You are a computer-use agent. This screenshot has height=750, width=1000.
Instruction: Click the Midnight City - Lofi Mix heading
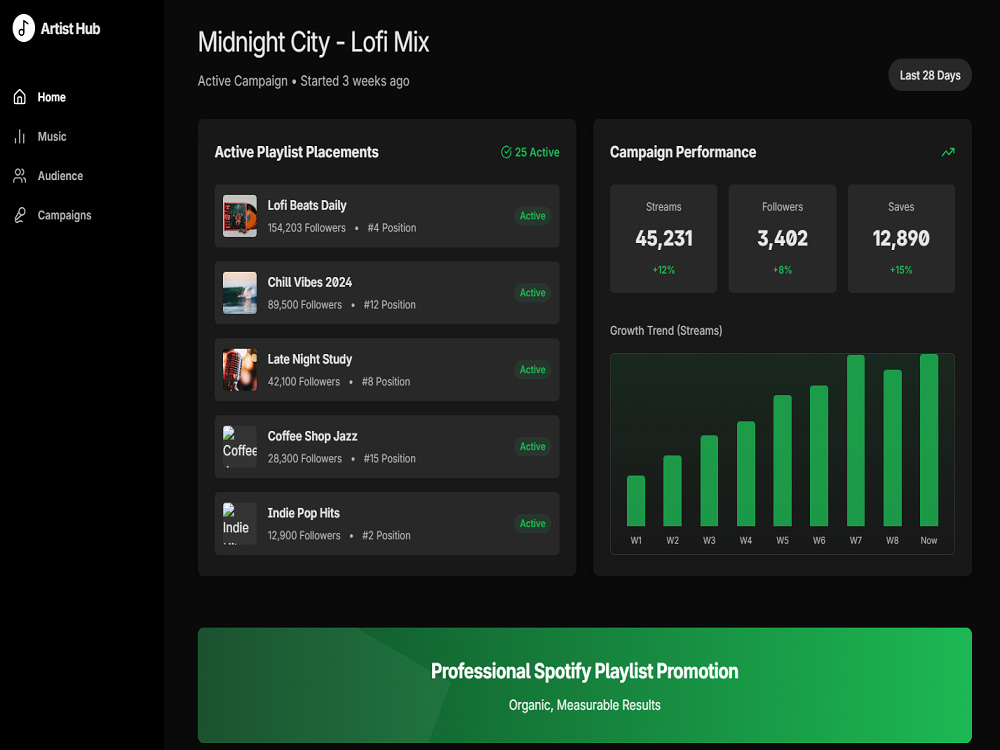pos(313,42)
